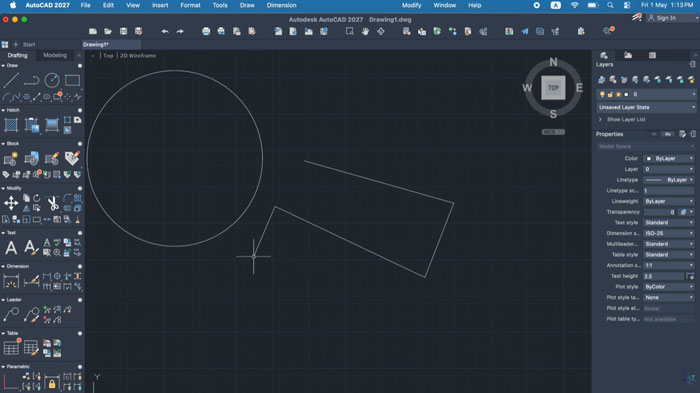Screen dimensions: 700x393
Task: Click the 2D Wireframe visual style label
Action: coord(138,56)
